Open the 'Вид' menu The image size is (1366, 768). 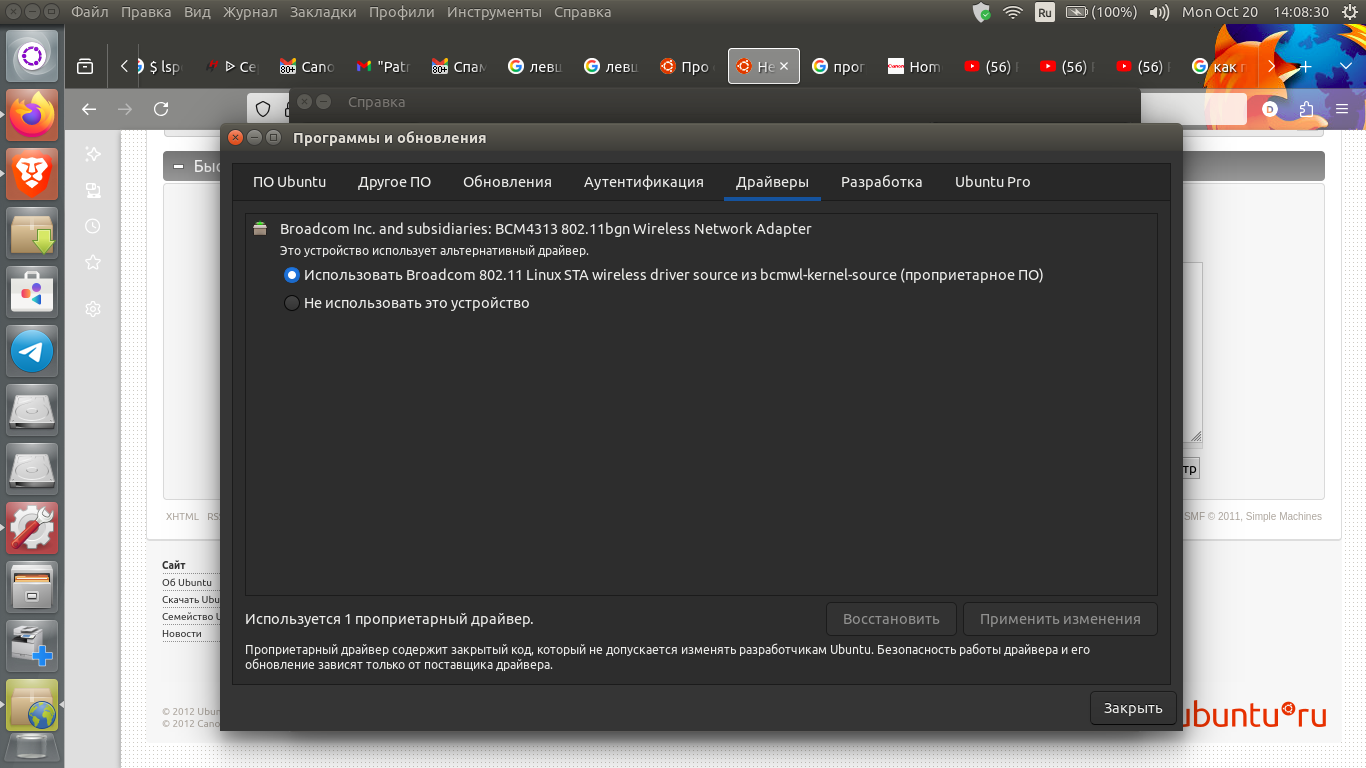197,12
